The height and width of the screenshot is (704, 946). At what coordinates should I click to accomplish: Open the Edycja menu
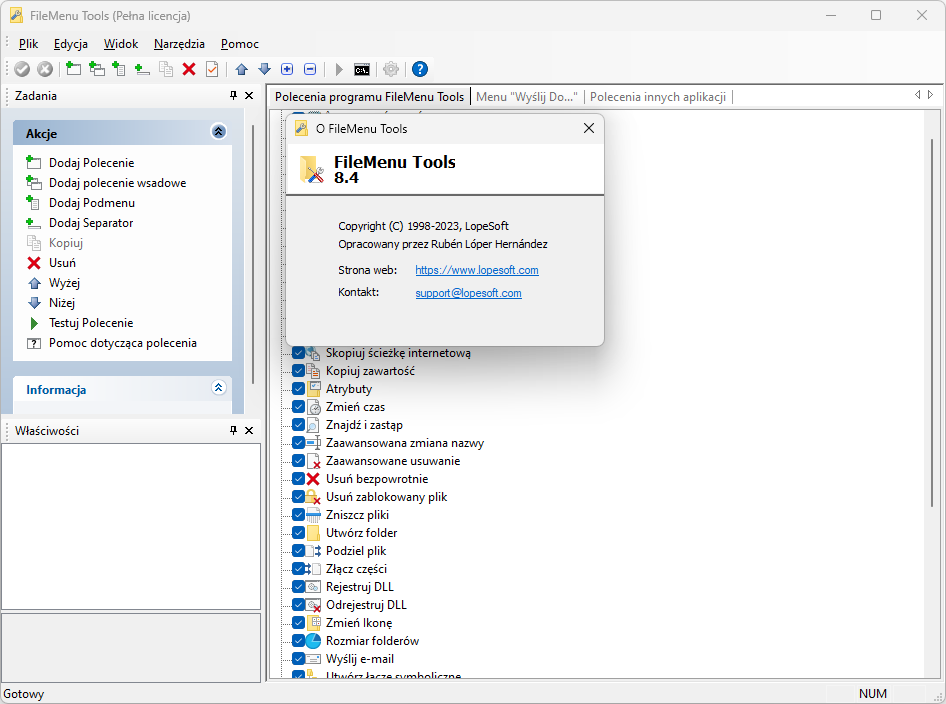(x=71, y=43)
